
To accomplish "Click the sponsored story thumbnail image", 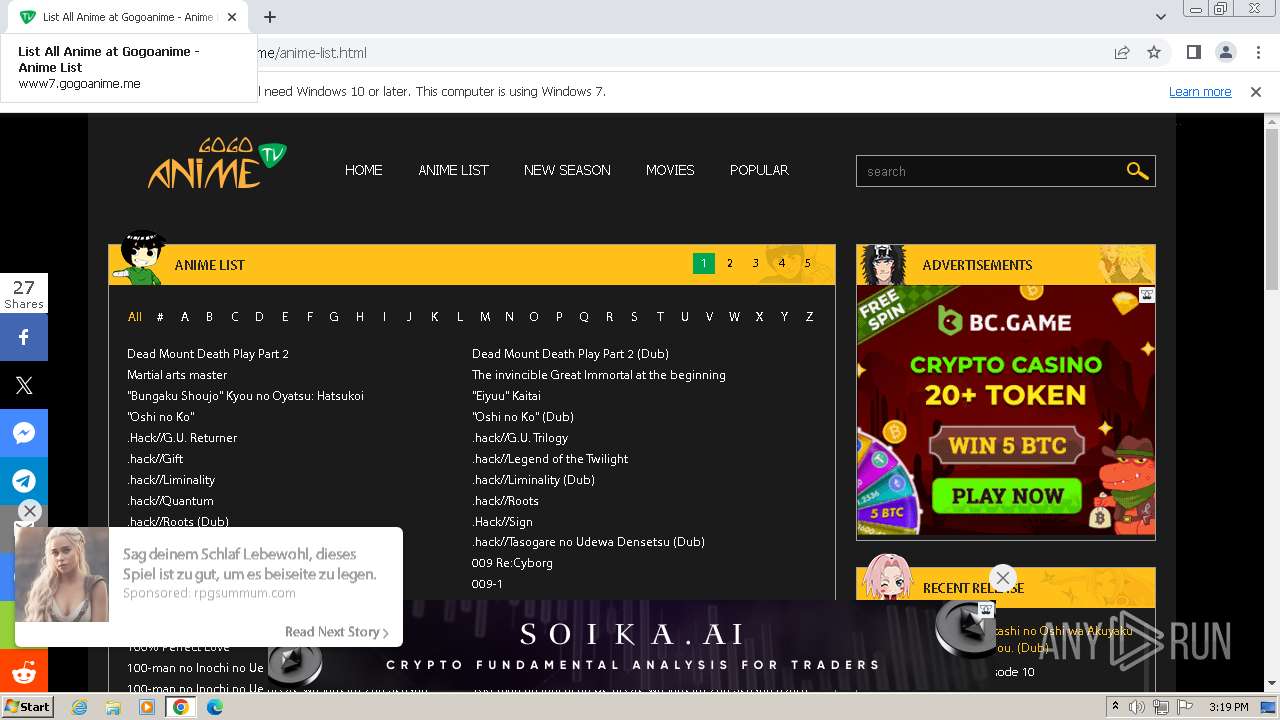I will point(62,575).
